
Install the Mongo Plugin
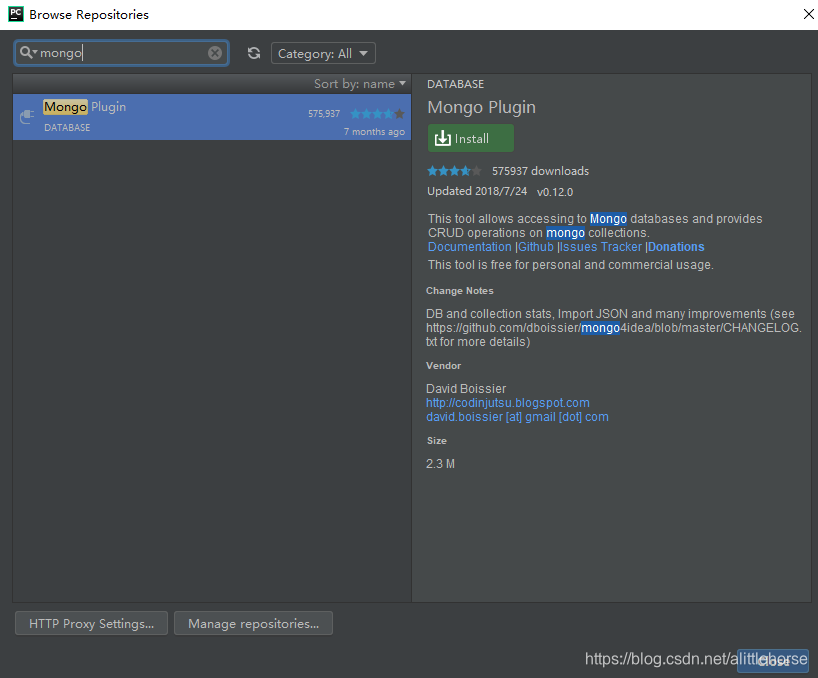[x=471, y=138]
